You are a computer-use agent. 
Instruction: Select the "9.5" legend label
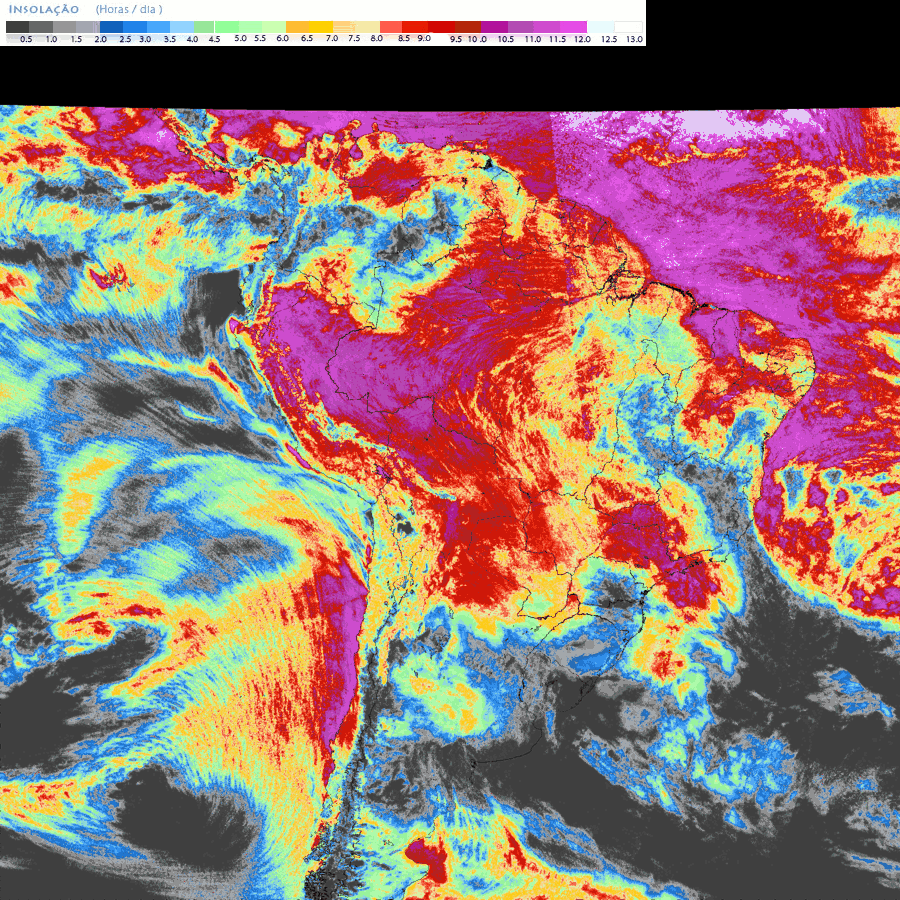coord(456,40)
